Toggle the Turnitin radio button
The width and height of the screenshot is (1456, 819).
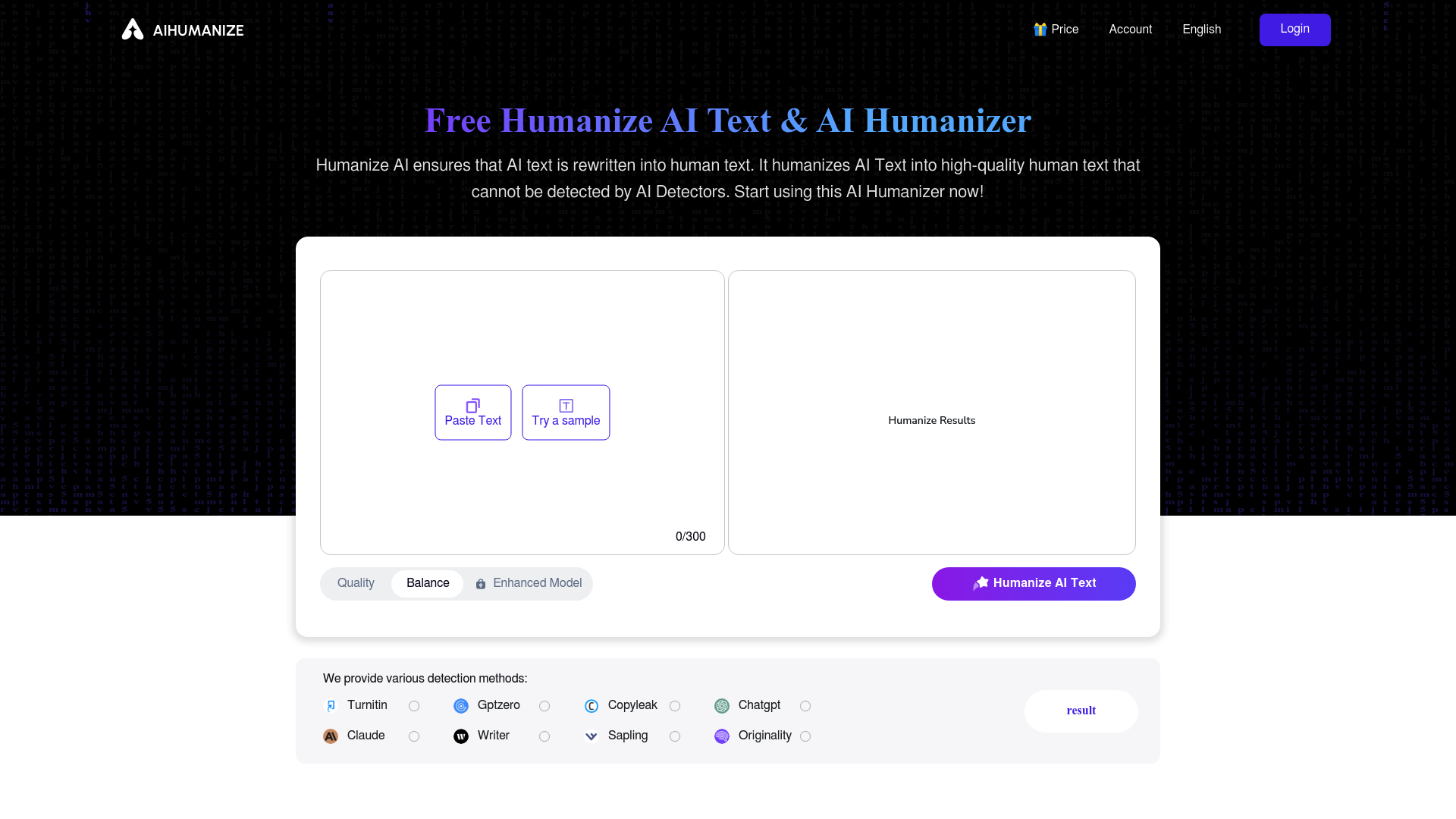pos(413,706)
